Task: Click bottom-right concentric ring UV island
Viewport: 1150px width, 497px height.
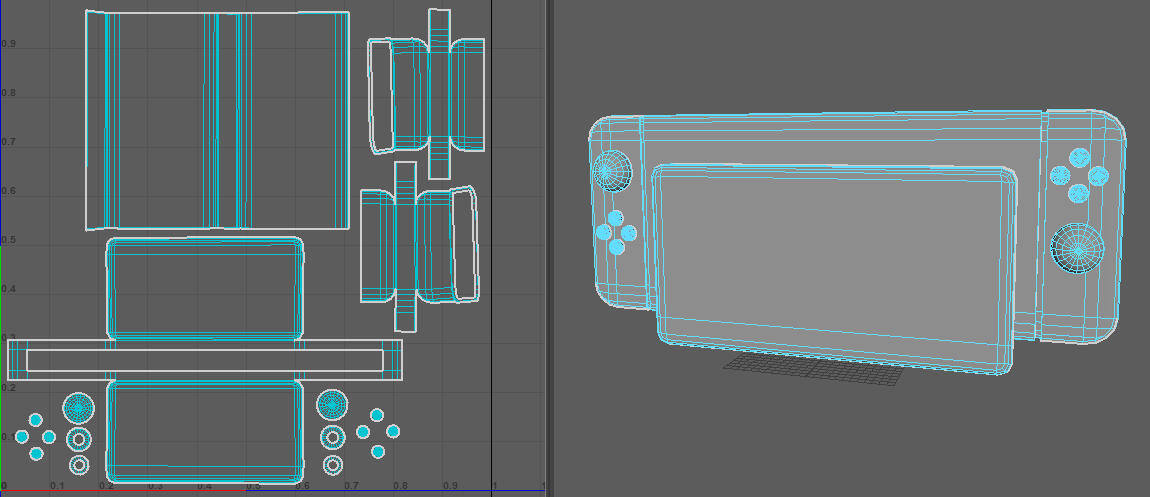Action: [x=332, y=465]
